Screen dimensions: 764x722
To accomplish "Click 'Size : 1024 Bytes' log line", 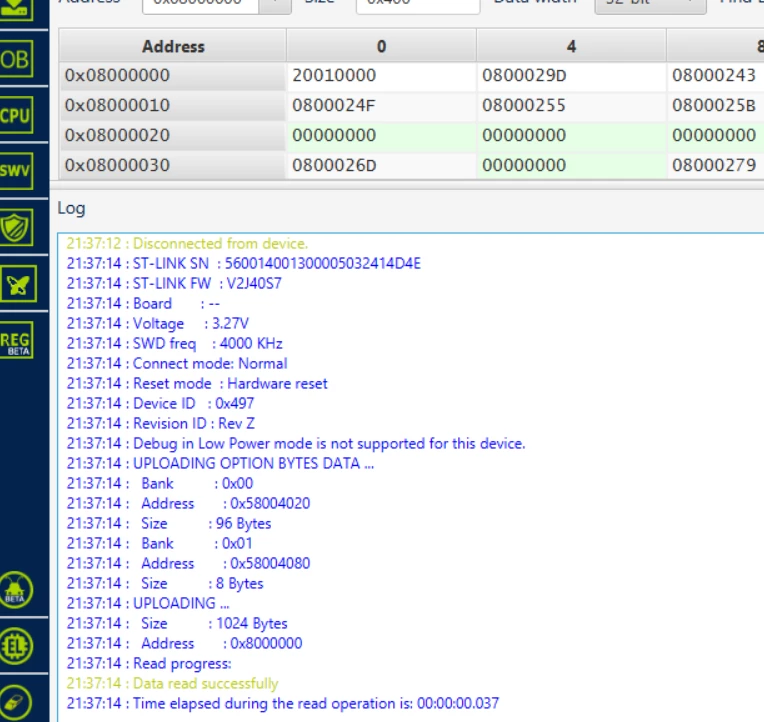I will pos(177,623).
